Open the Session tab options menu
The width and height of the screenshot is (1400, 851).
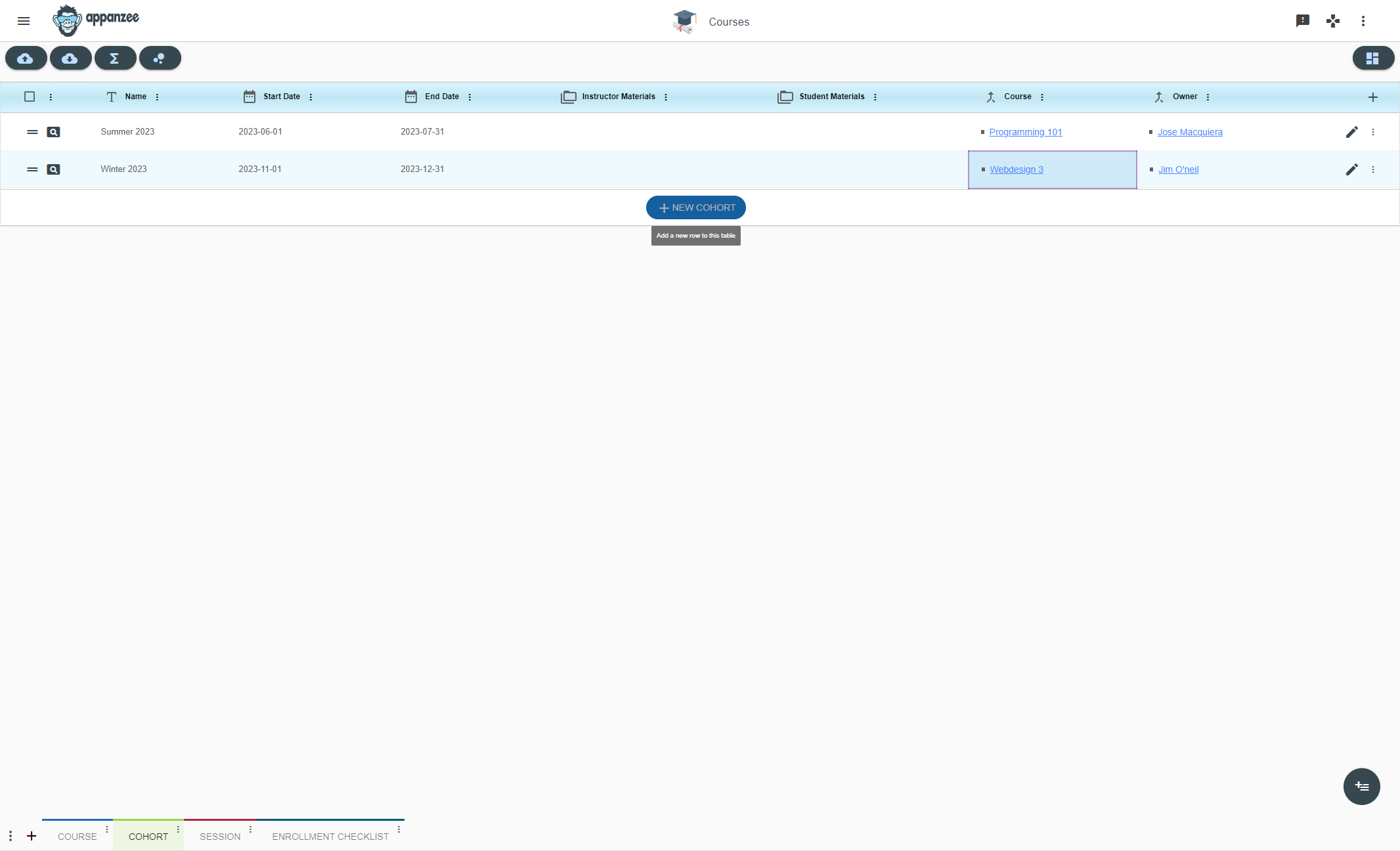[250, 830]
